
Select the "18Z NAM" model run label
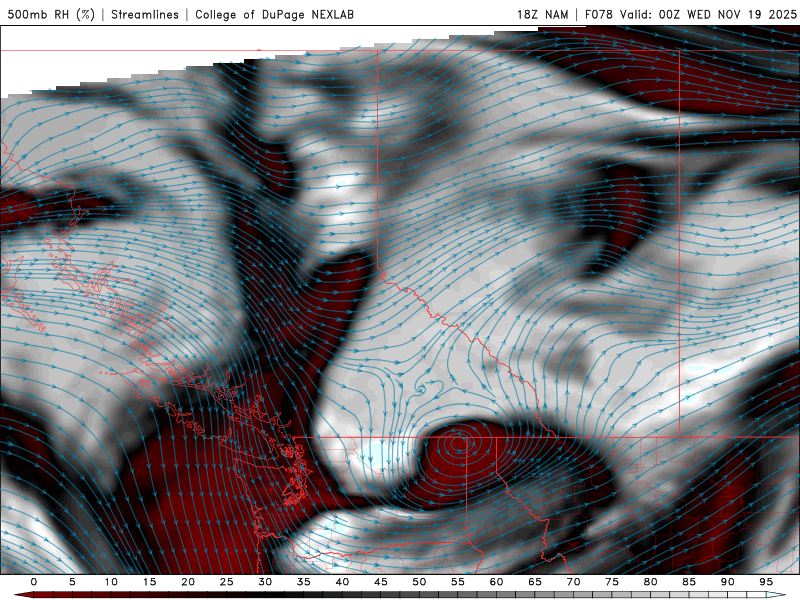coord(542,14)
